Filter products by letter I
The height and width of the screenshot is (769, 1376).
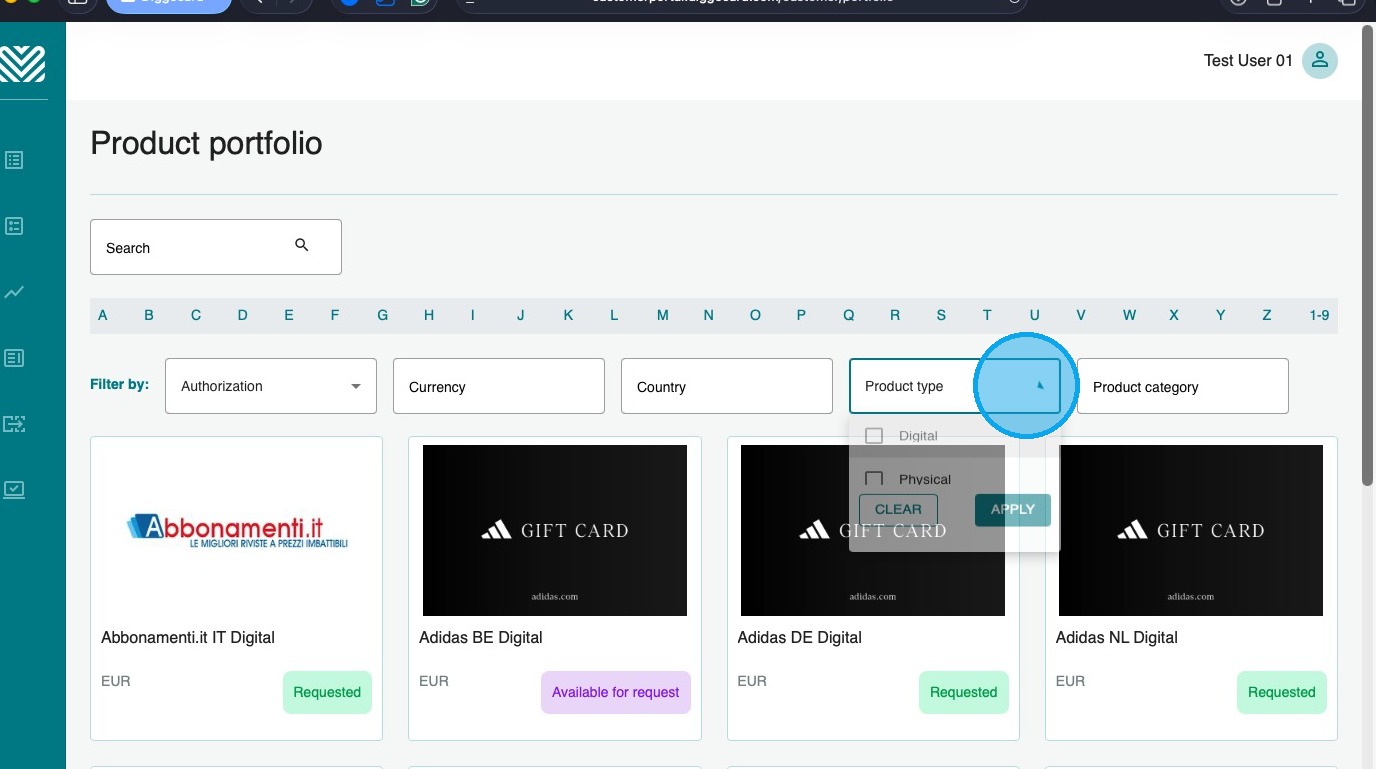[473, 315]
